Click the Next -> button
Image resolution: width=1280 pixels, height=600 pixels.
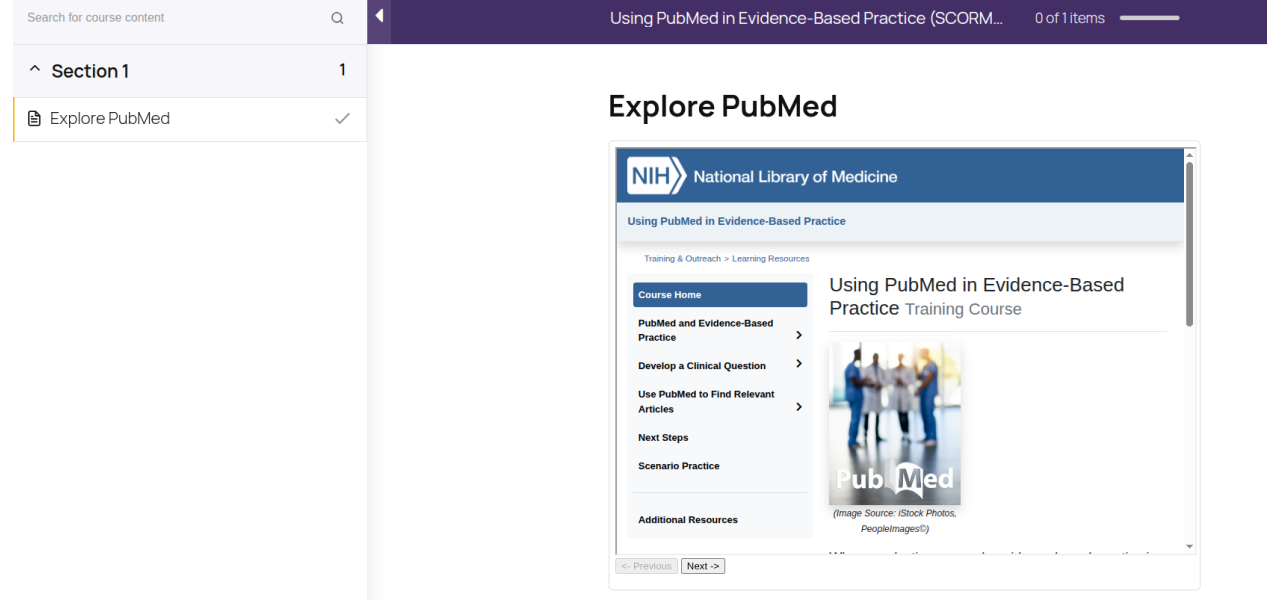pos(703,566)
